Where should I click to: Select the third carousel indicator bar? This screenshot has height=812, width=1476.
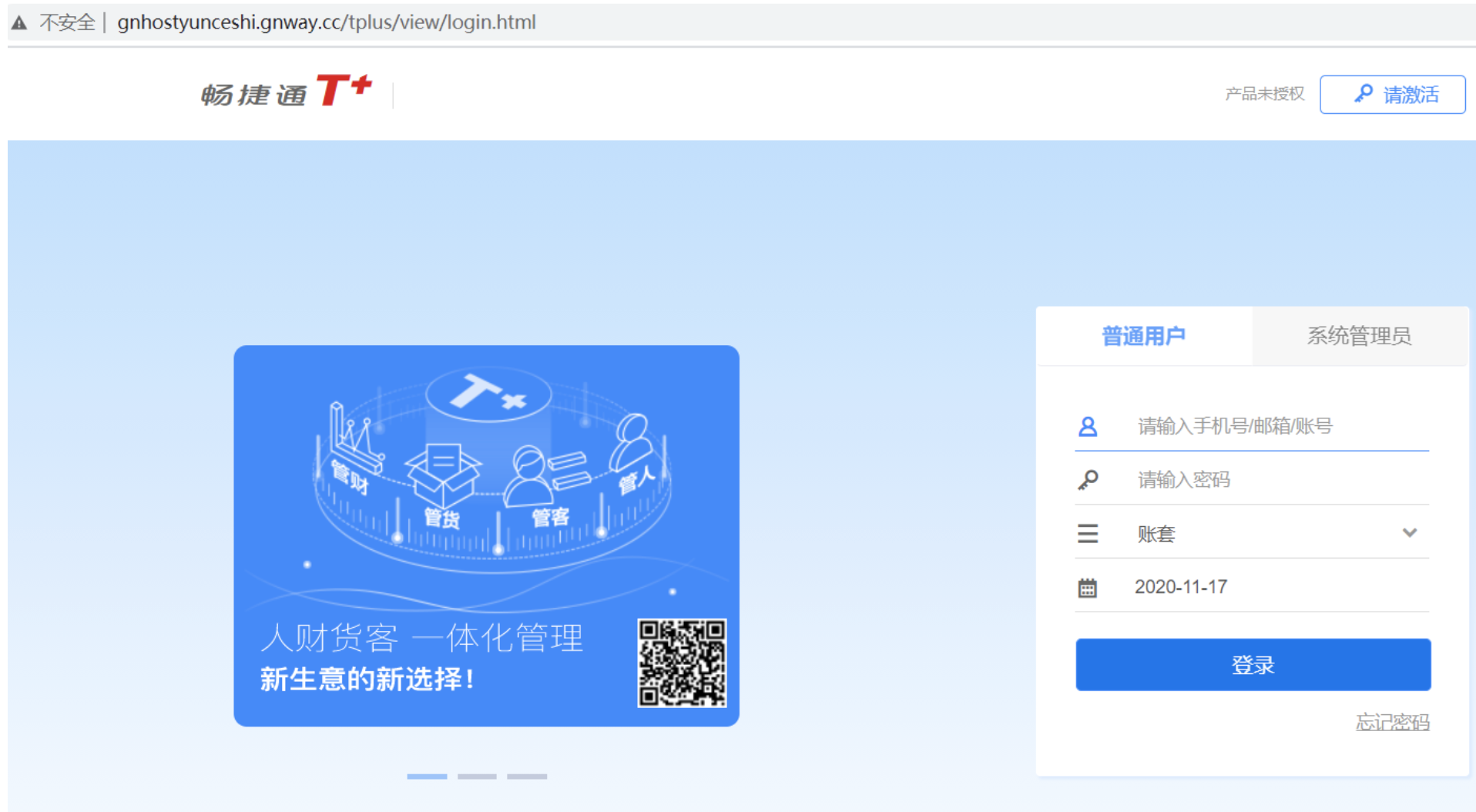[527, 777]
